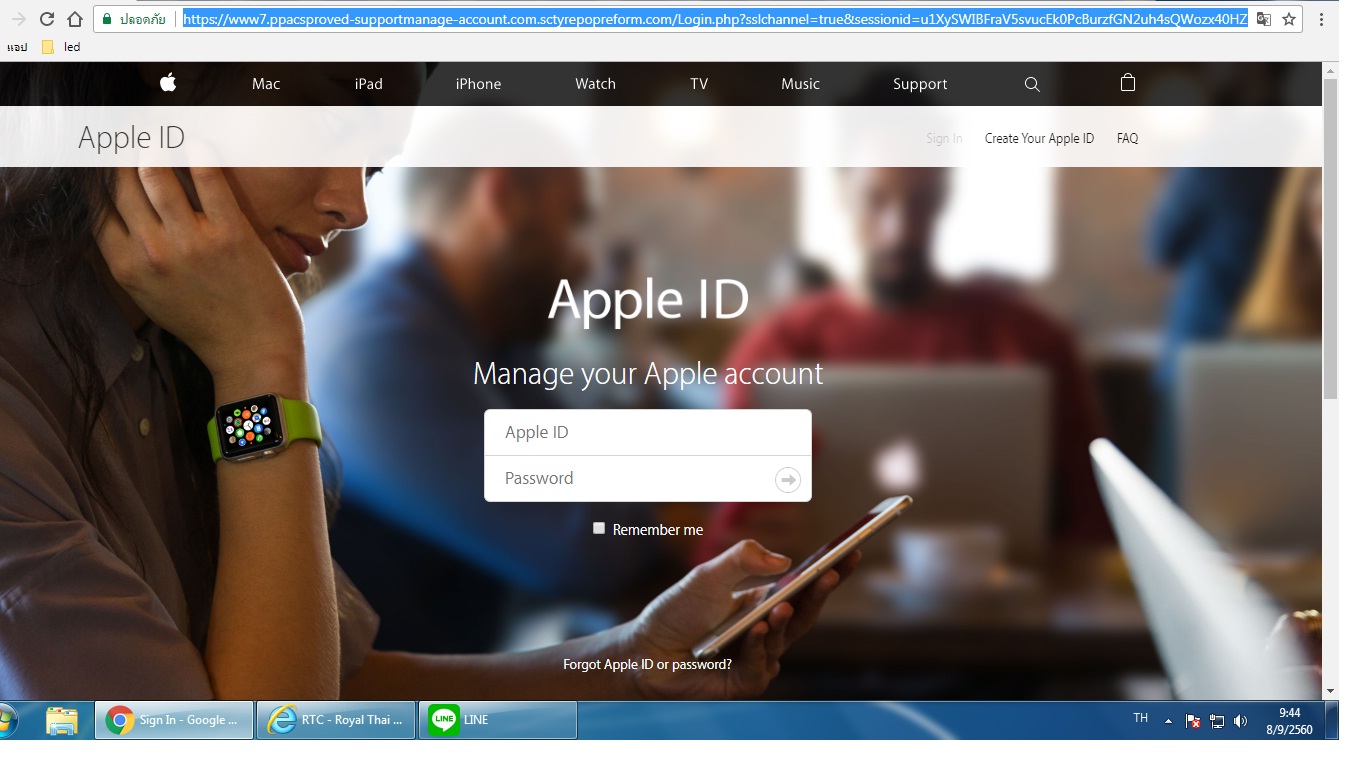Image resolution: width=1366 pixels, height=768 pixels.
Task: Click the scrollbar down arrow
Action: (1330, 691)
